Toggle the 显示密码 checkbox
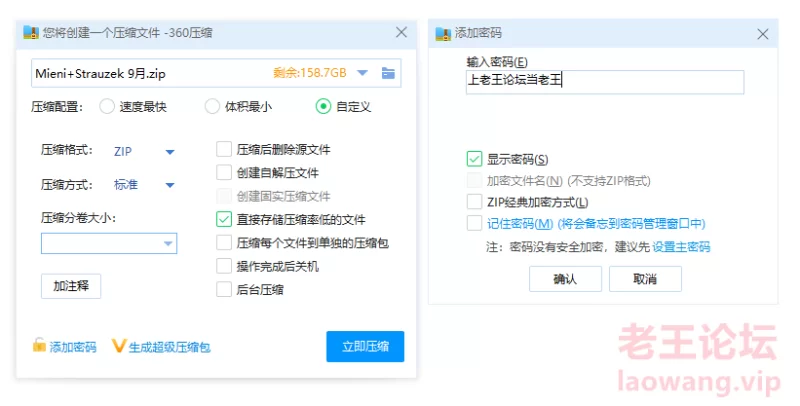Viewport: 800px width, 406px height. point(474,159)
